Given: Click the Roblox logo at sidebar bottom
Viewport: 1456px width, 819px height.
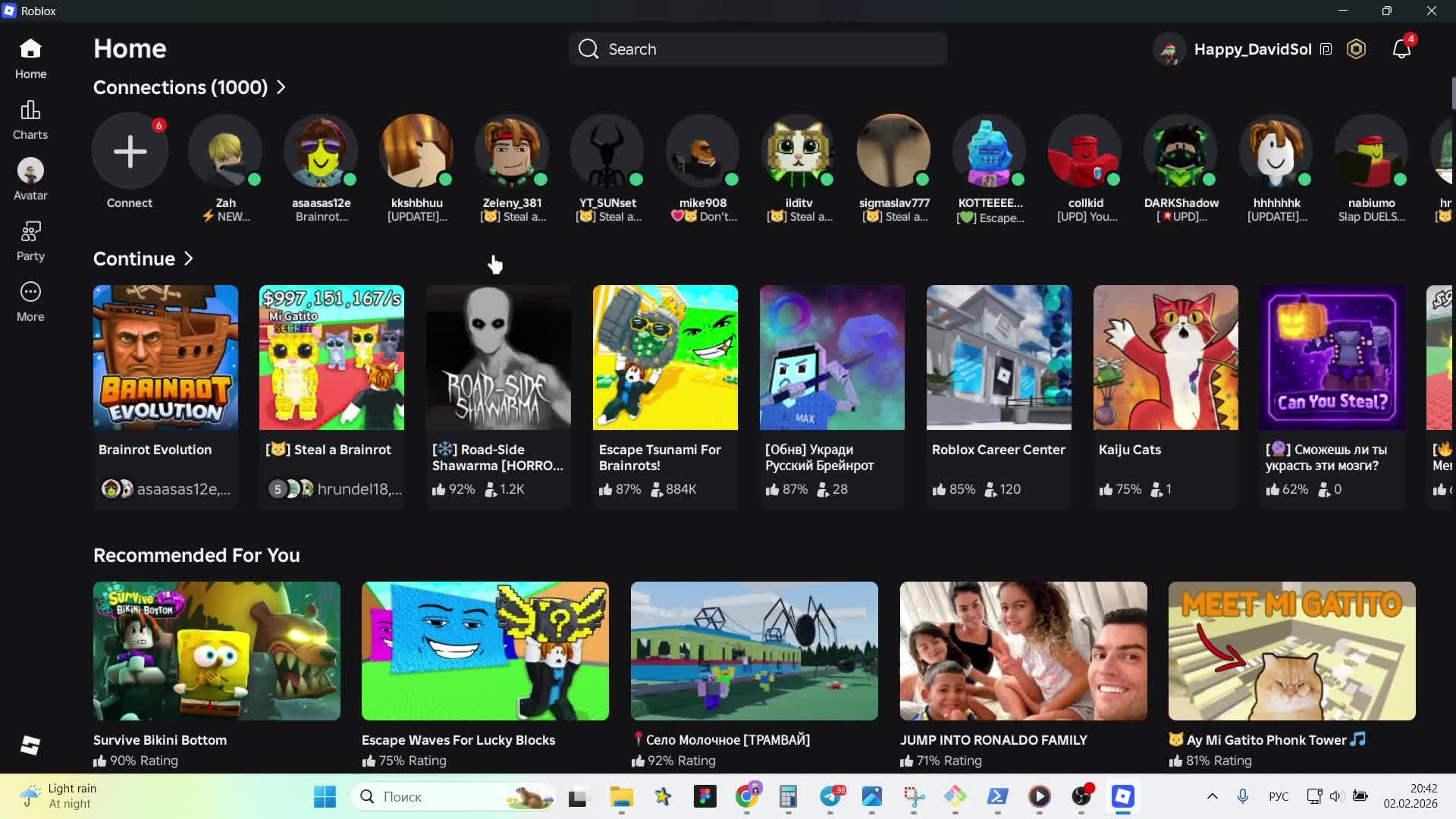Looking at the screenshot, I should pos(30,745).
